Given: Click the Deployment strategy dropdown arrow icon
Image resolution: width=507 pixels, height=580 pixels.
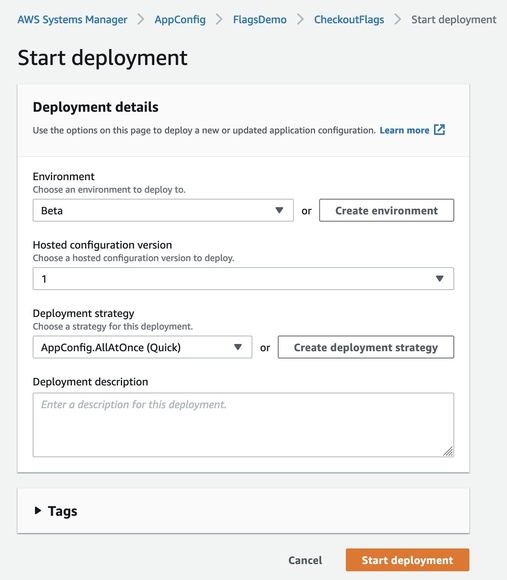Looking at the screenshot, I should 238,347.
